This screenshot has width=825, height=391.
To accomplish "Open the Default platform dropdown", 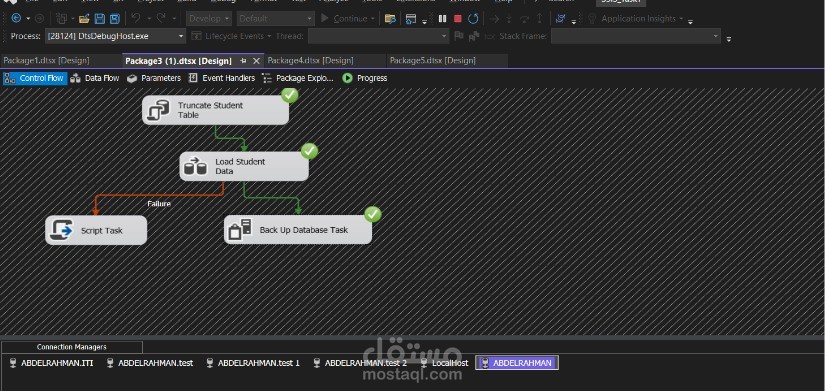I will click(x=276, y=18).
